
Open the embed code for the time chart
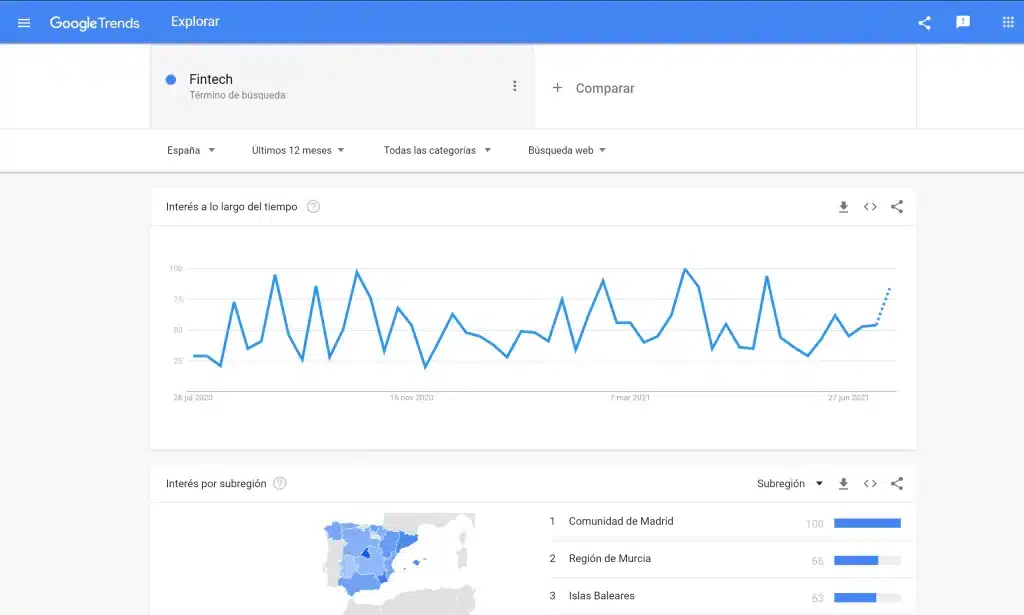coord(870,207)
